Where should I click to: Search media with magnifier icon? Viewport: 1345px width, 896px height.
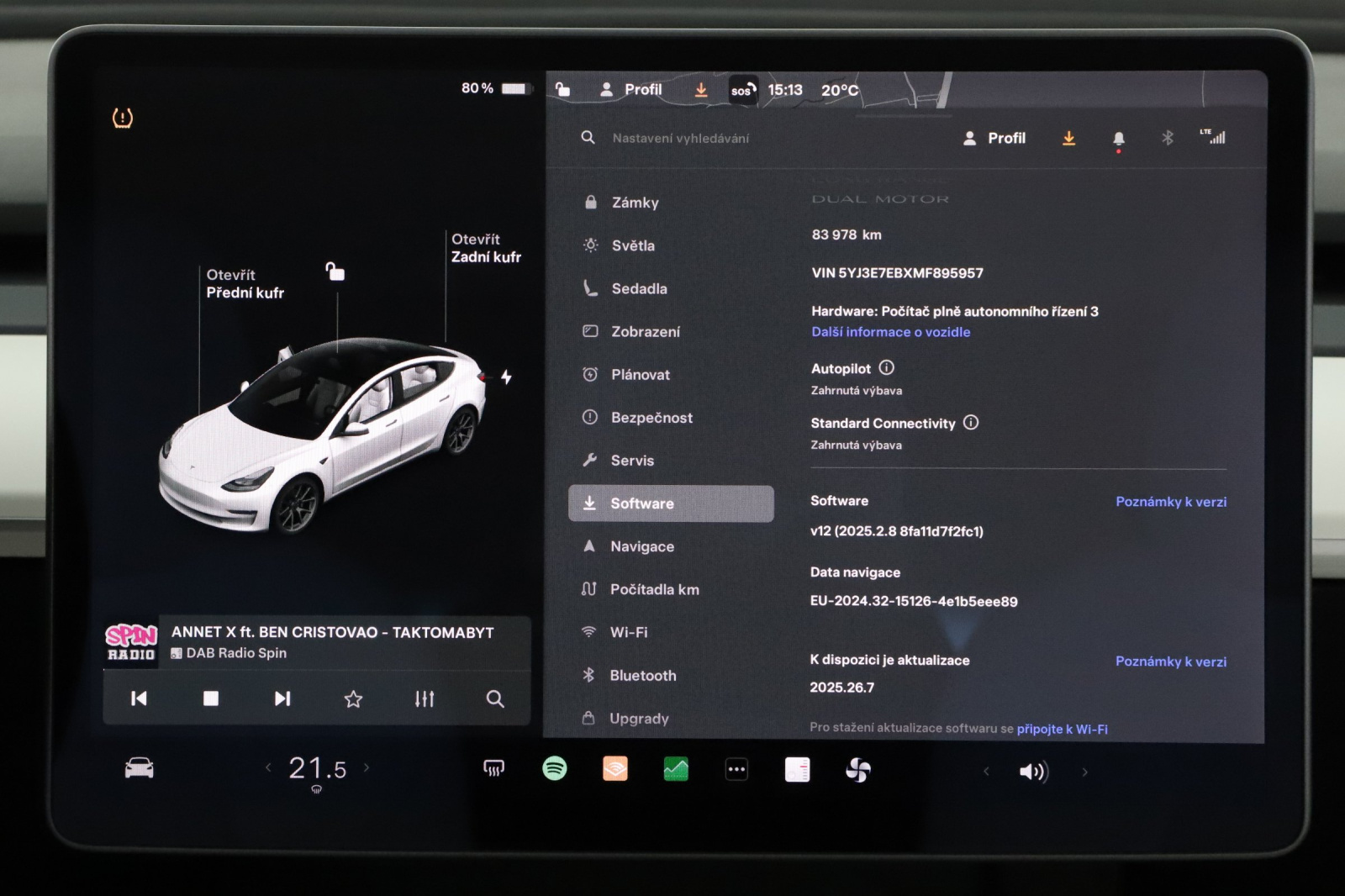pos(495,698)
